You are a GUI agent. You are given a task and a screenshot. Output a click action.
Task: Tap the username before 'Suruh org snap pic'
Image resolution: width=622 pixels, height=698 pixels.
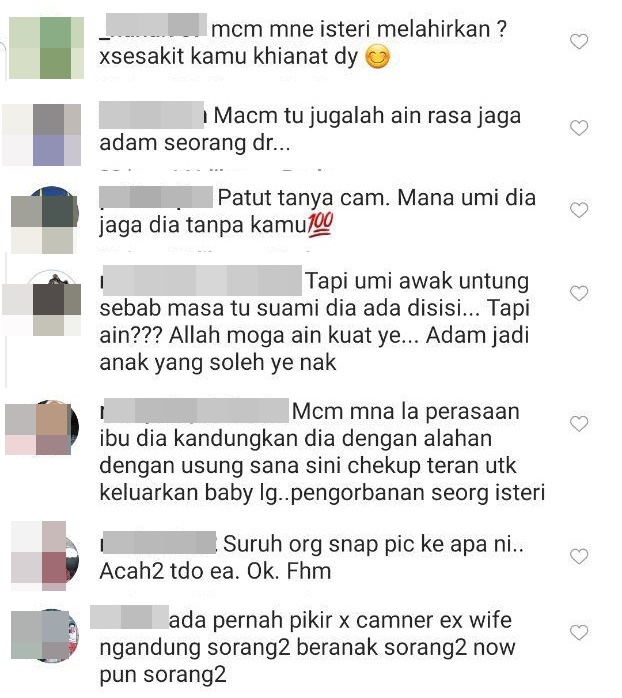[159, 543]
